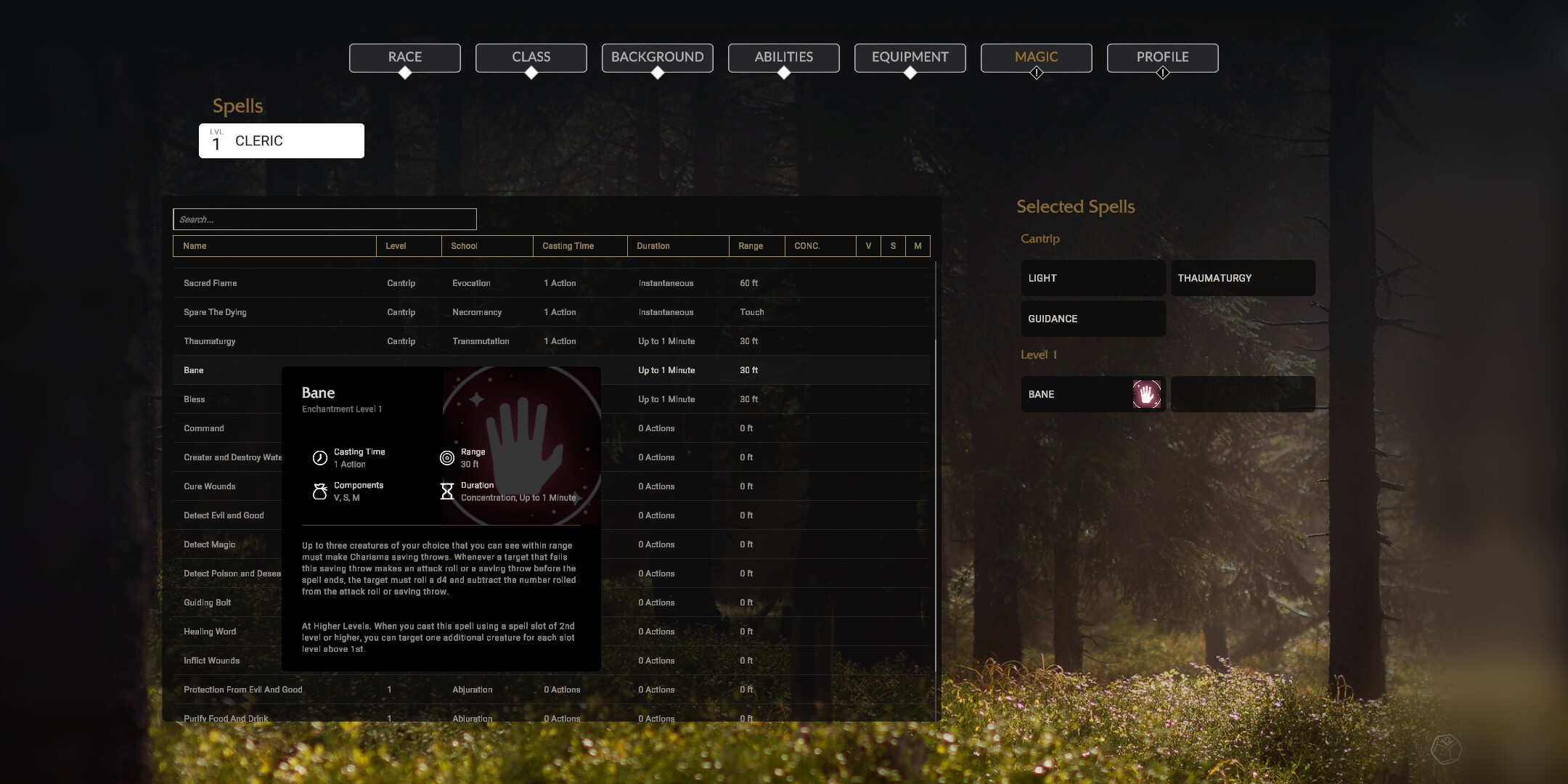
Task: Select the Sacred Flame spell row
Action: (551, 283)
